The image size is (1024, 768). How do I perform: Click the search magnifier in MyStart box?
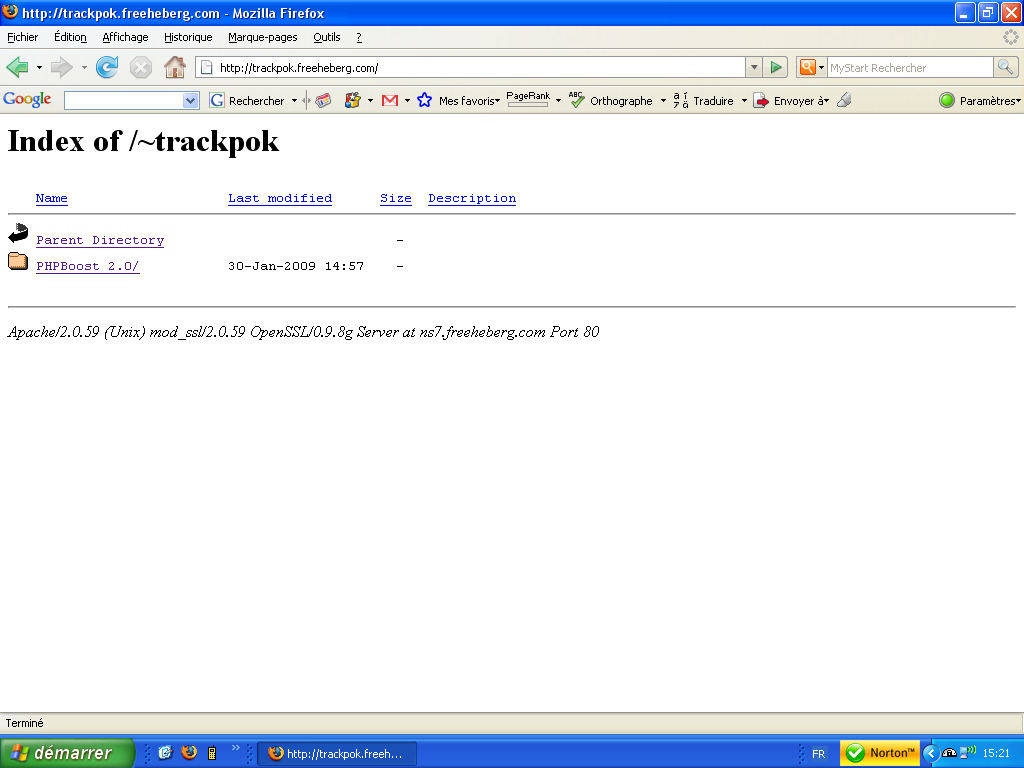click(x=1005, y=68)
